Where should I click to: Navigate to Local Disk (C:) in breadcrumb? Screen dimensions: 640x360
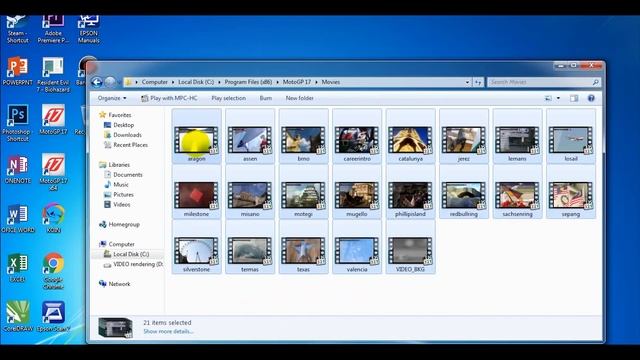[x=196, y=82]
